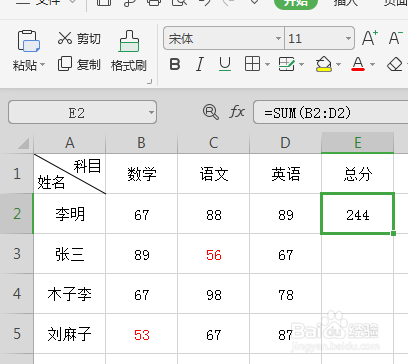Viewport: 408px width, 364px height.
Task: Increase font size with A+ icon
Action: 370,38
